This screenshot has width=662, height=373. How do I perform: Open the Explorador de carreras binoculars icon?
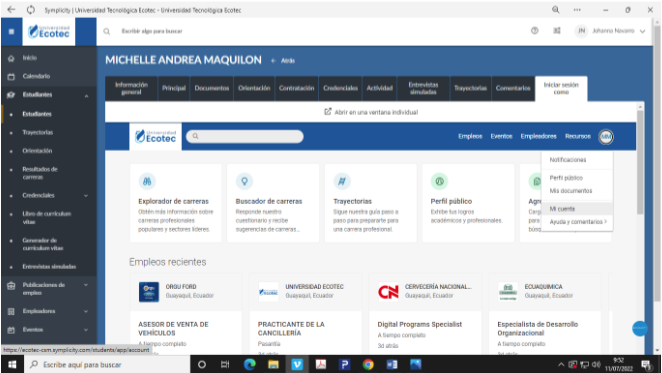(147, 181)
